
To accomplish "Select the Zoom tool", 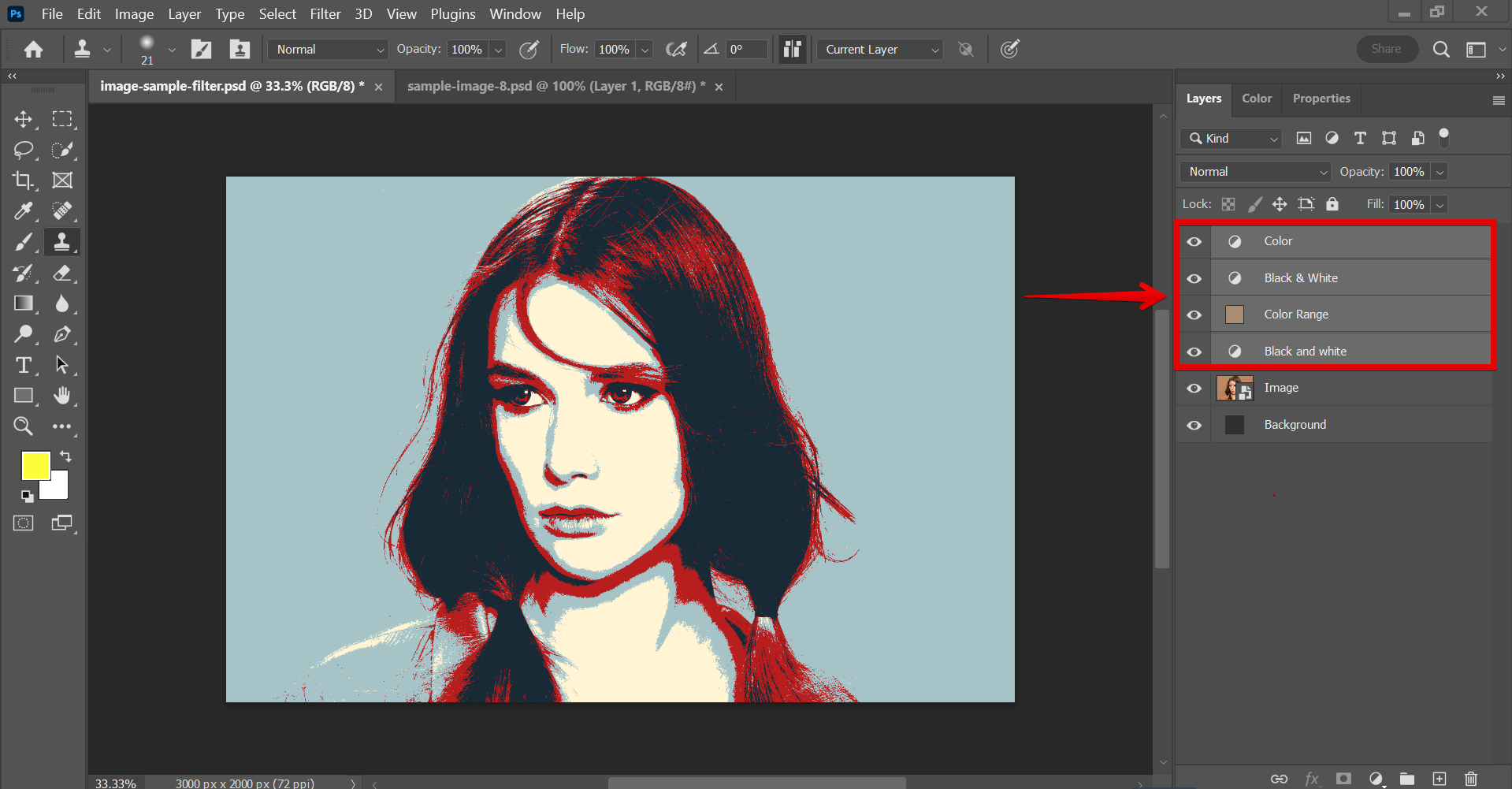I will click(23, 426).
